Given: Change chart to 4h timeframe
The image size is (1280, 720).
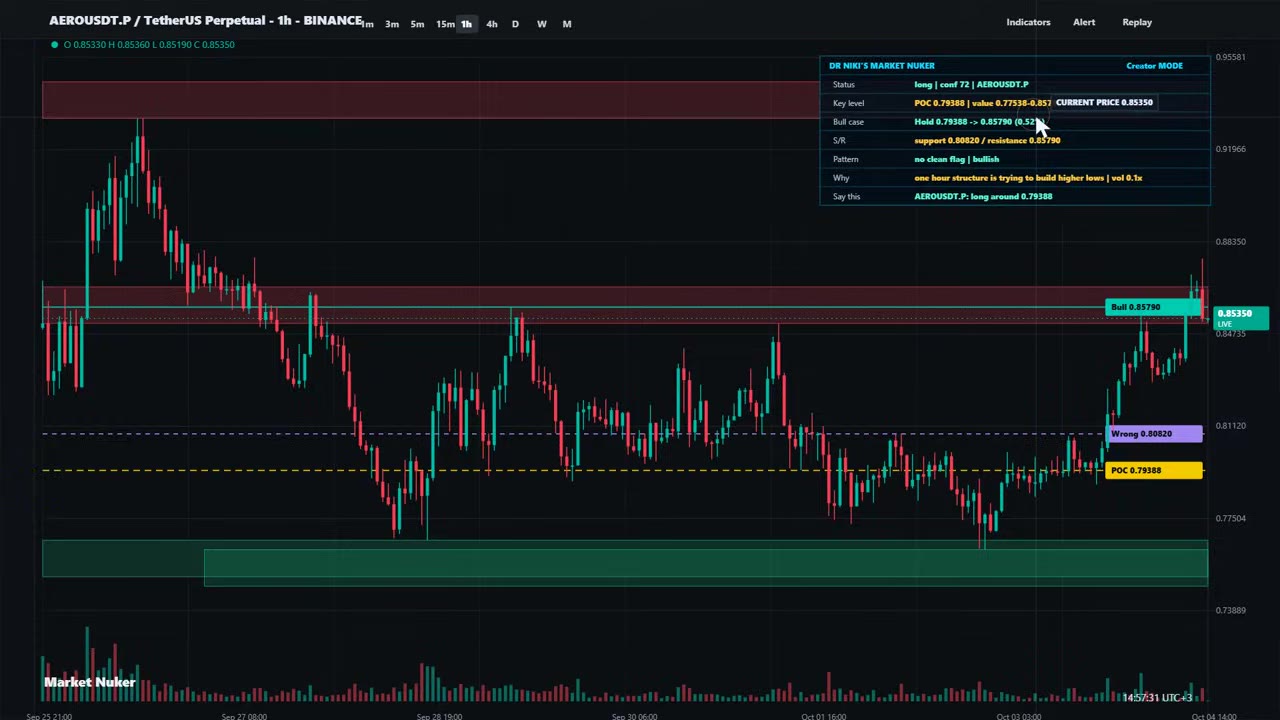Looking at the screenshot, I should (x=491, y=24).
